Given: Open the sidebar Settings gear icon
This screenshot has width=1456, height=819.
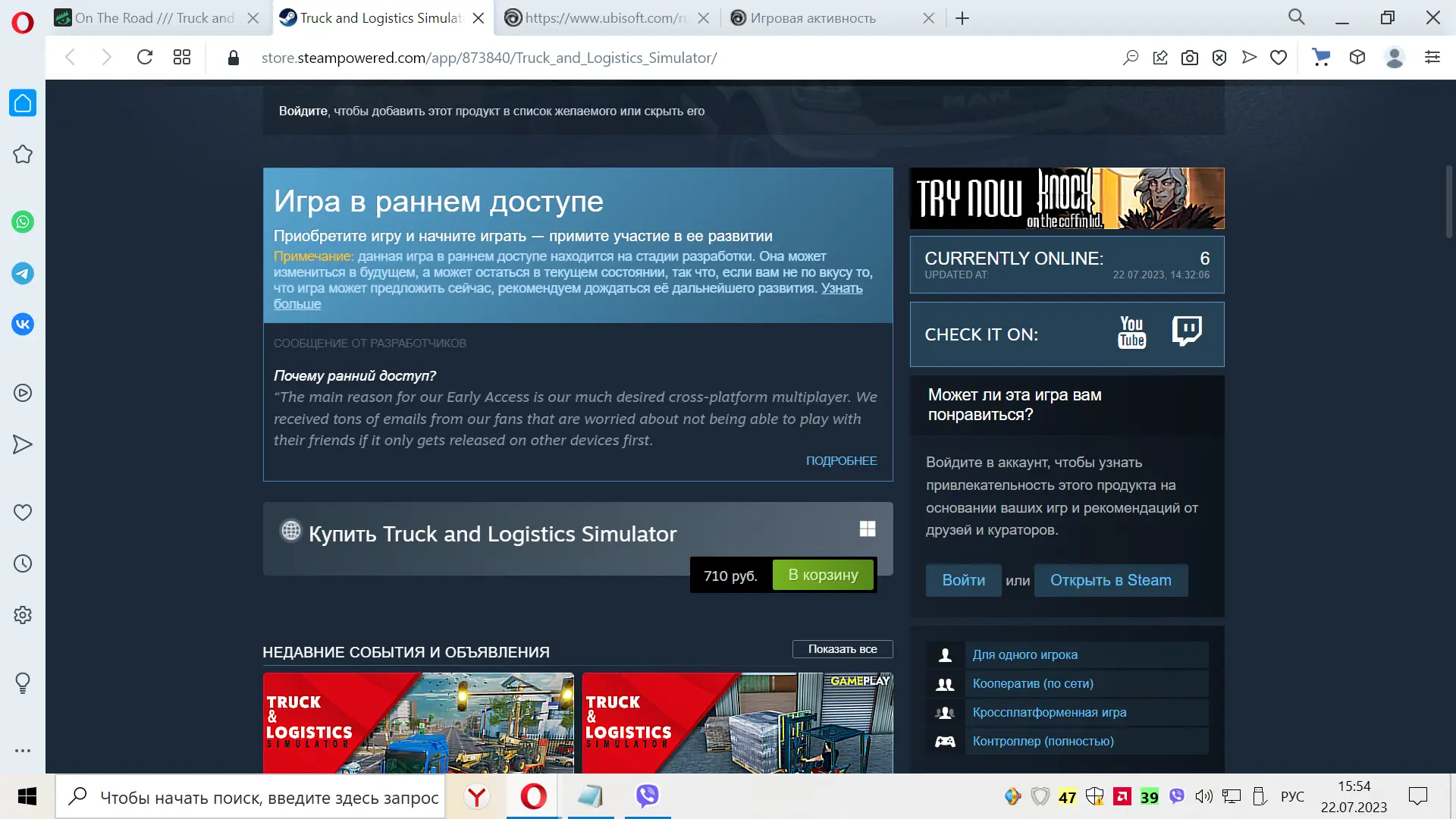Looking at the screenshot, I should (23, 615).
